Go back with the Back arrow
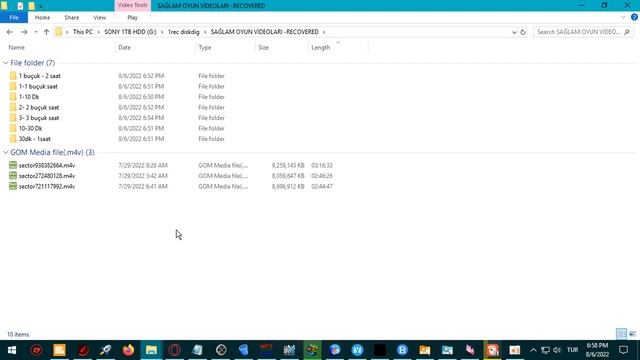 pyautogui.click(x=9, y=32)
